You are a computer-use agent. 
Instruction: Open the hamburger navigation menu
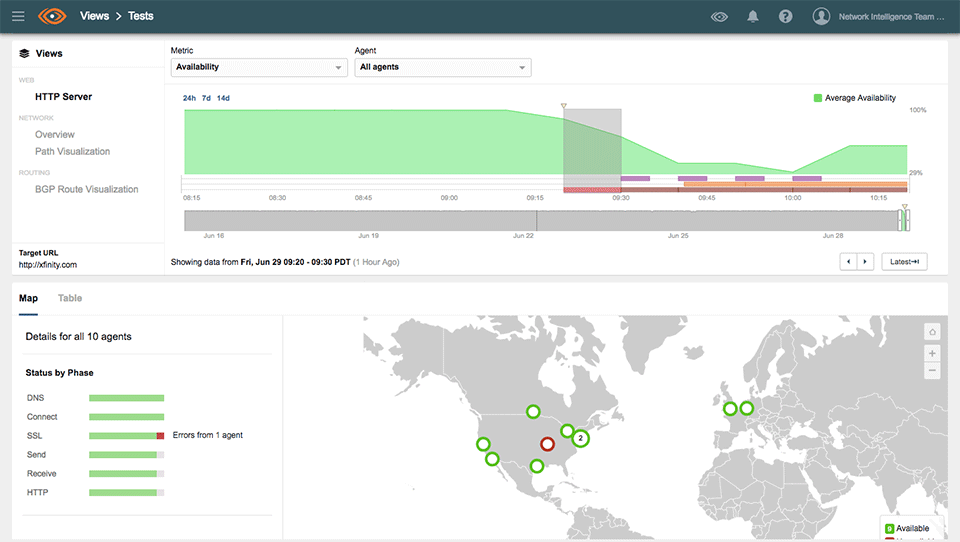[x=18, y=16]
